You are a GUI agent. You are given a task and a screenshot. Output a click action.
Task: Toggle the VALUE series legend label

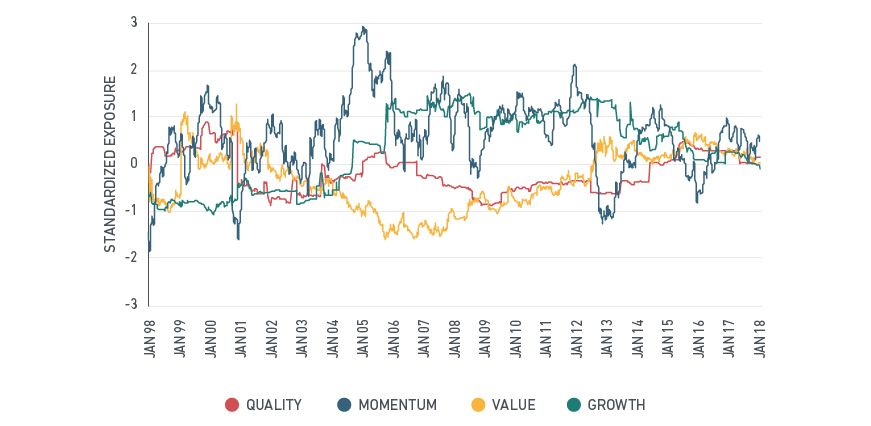point(514,405)
